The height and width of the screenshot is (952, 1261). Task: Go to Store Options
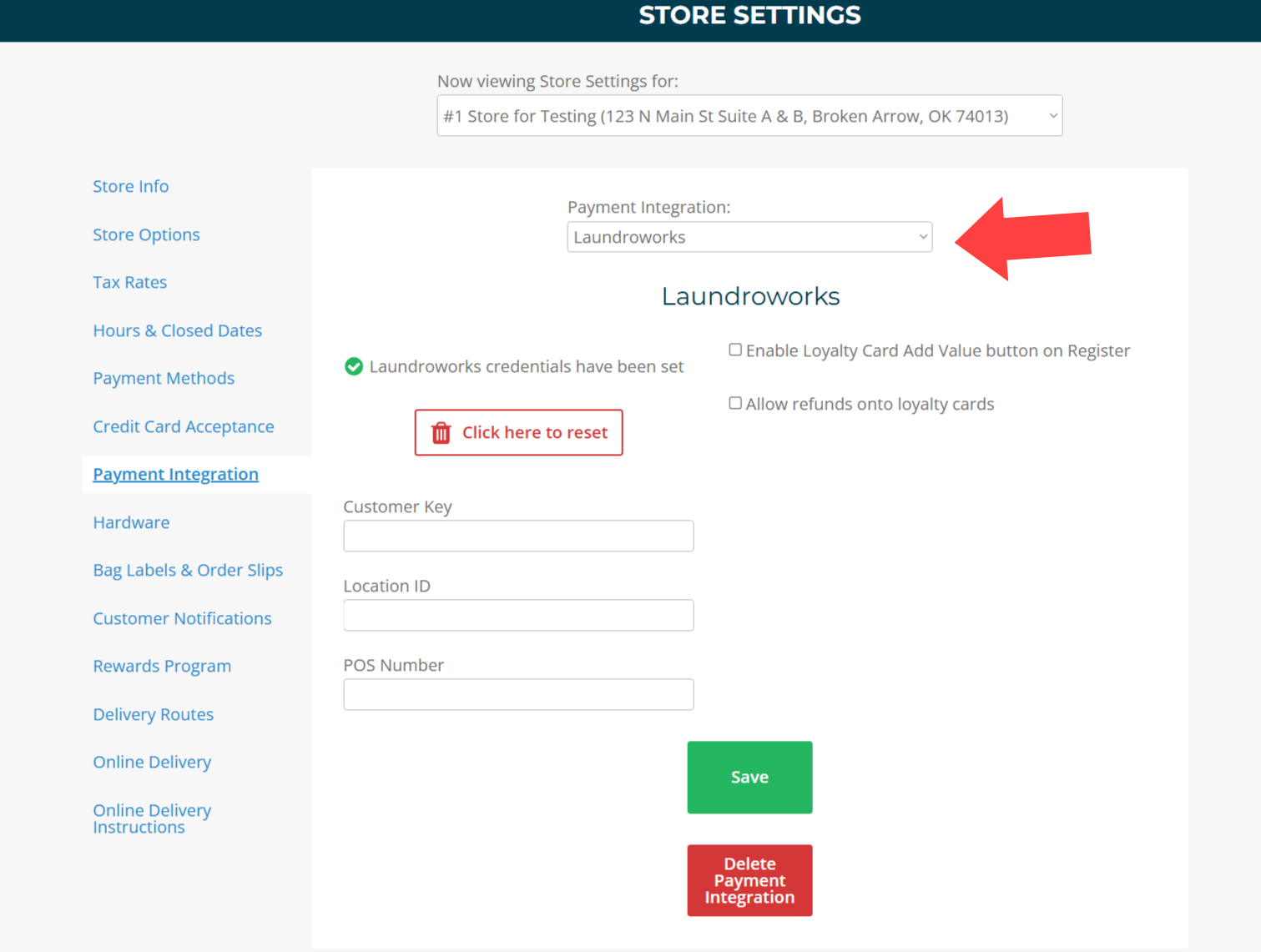pyautogui.click(x=146, y=234)
